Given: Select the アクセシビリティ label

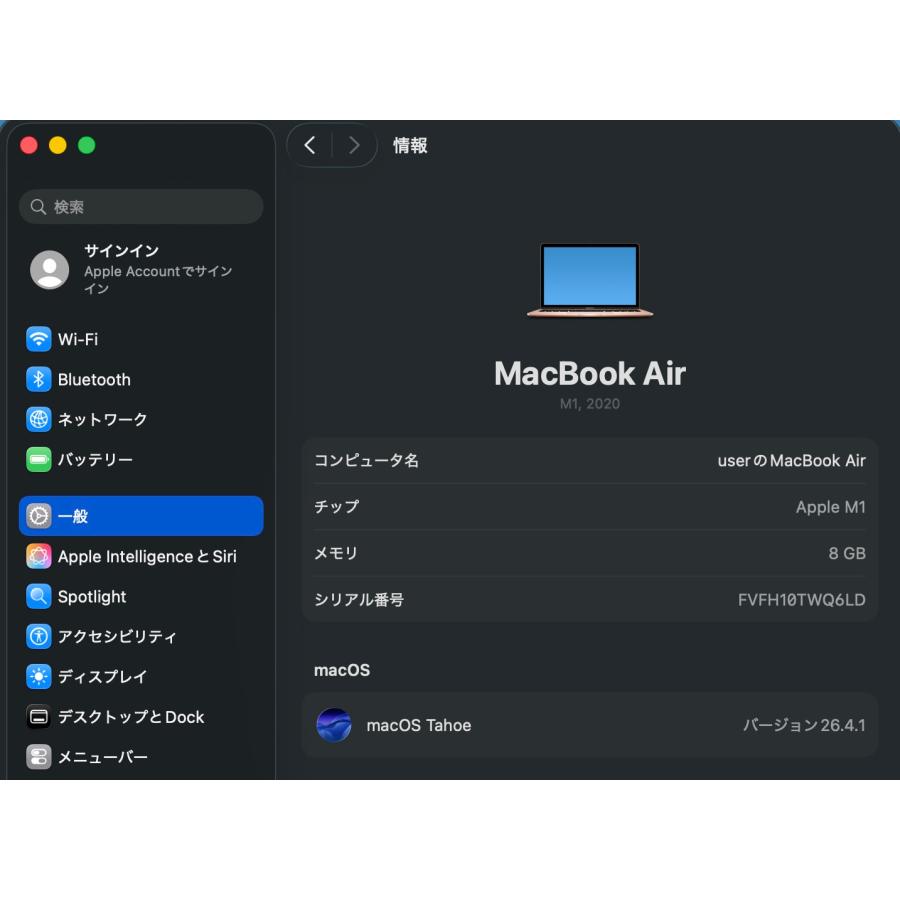Looking at the screenshot, I should (117, 637).
